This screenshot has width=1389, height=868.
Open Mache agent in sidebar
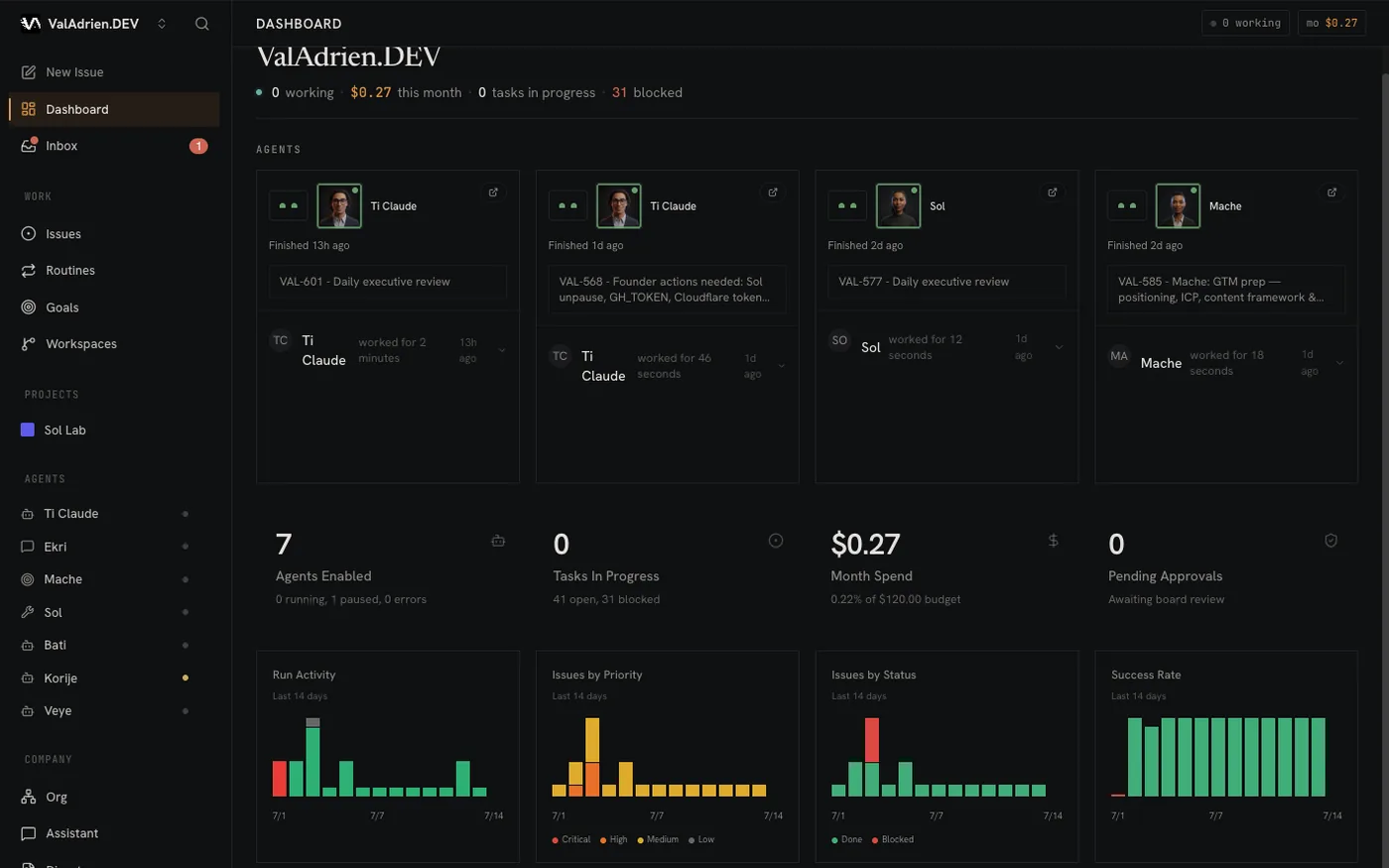[114, 579]
